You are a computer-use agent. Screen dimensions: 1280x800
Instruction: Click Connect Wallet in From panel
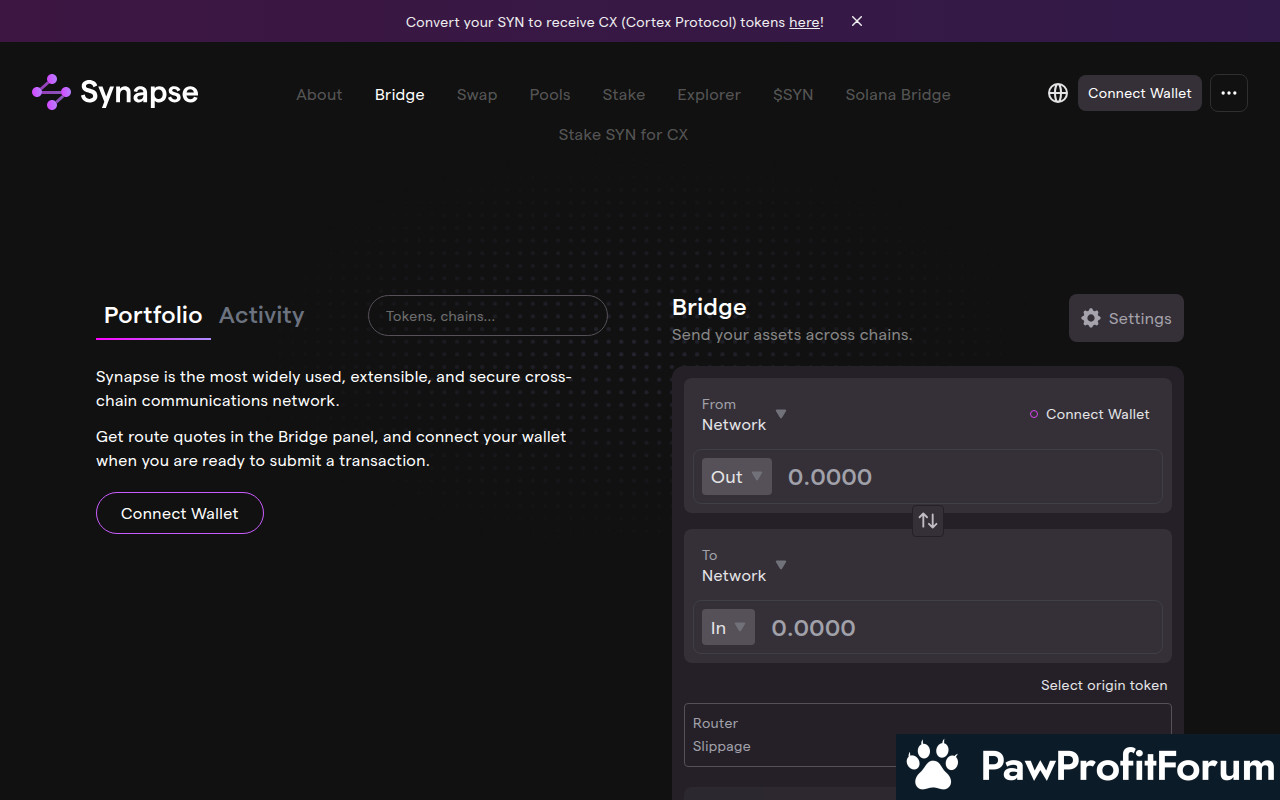tap(1090, 414)
